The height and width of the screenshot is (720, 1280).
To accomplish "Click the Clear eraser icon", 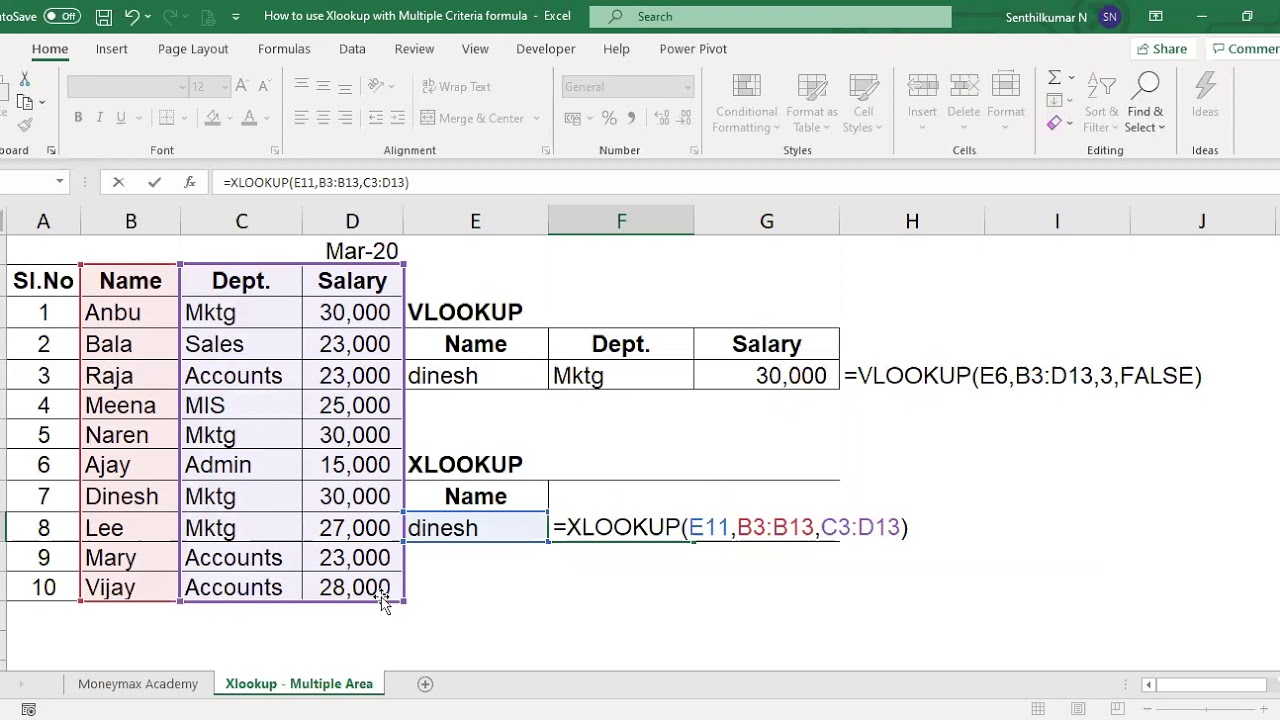I will [1054, 123].
